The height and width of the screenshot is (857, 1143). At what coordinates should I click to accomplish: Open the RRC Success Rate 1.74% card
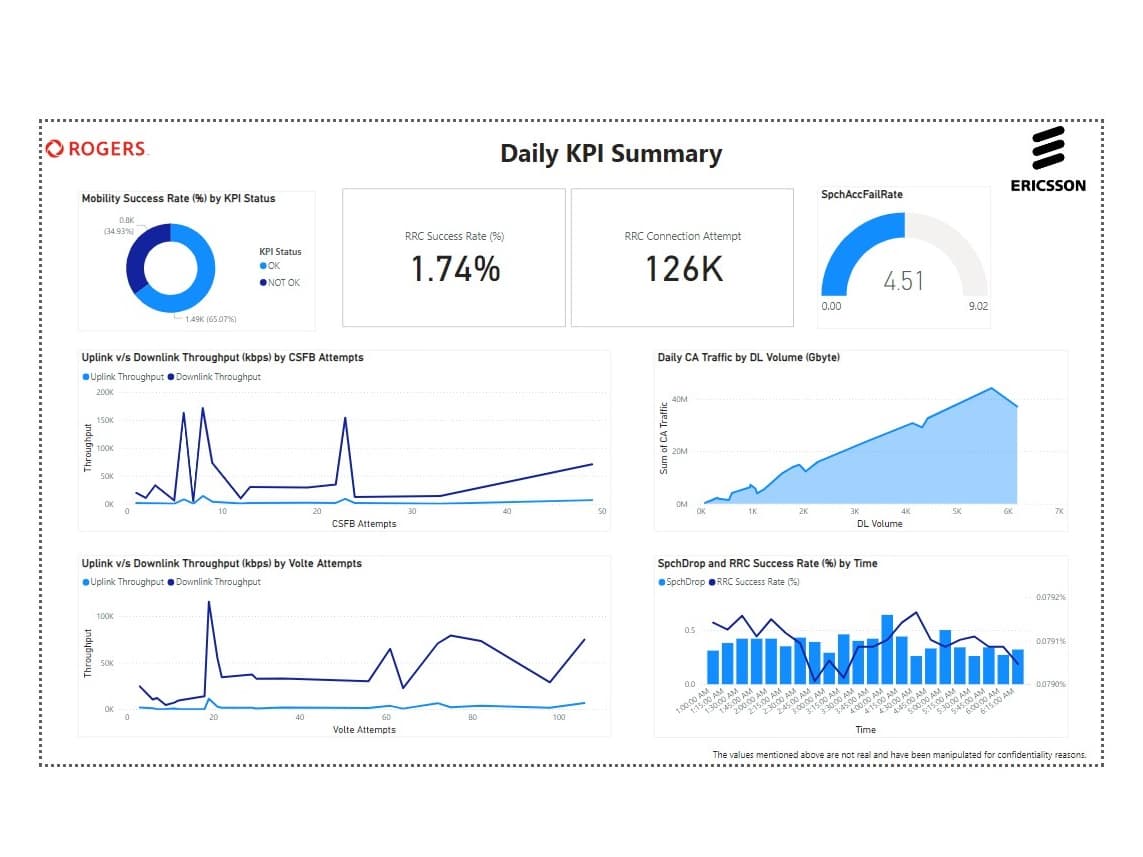pyautogui.click(x=454, y=257)
